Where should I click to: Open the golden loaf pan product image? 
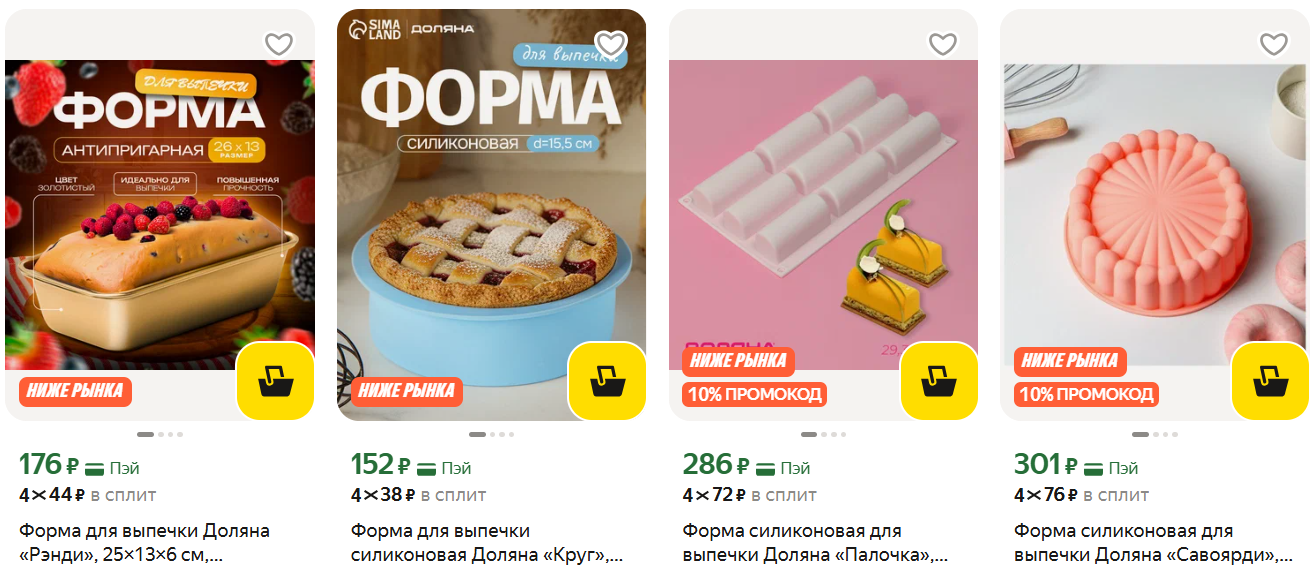point(160,215)
